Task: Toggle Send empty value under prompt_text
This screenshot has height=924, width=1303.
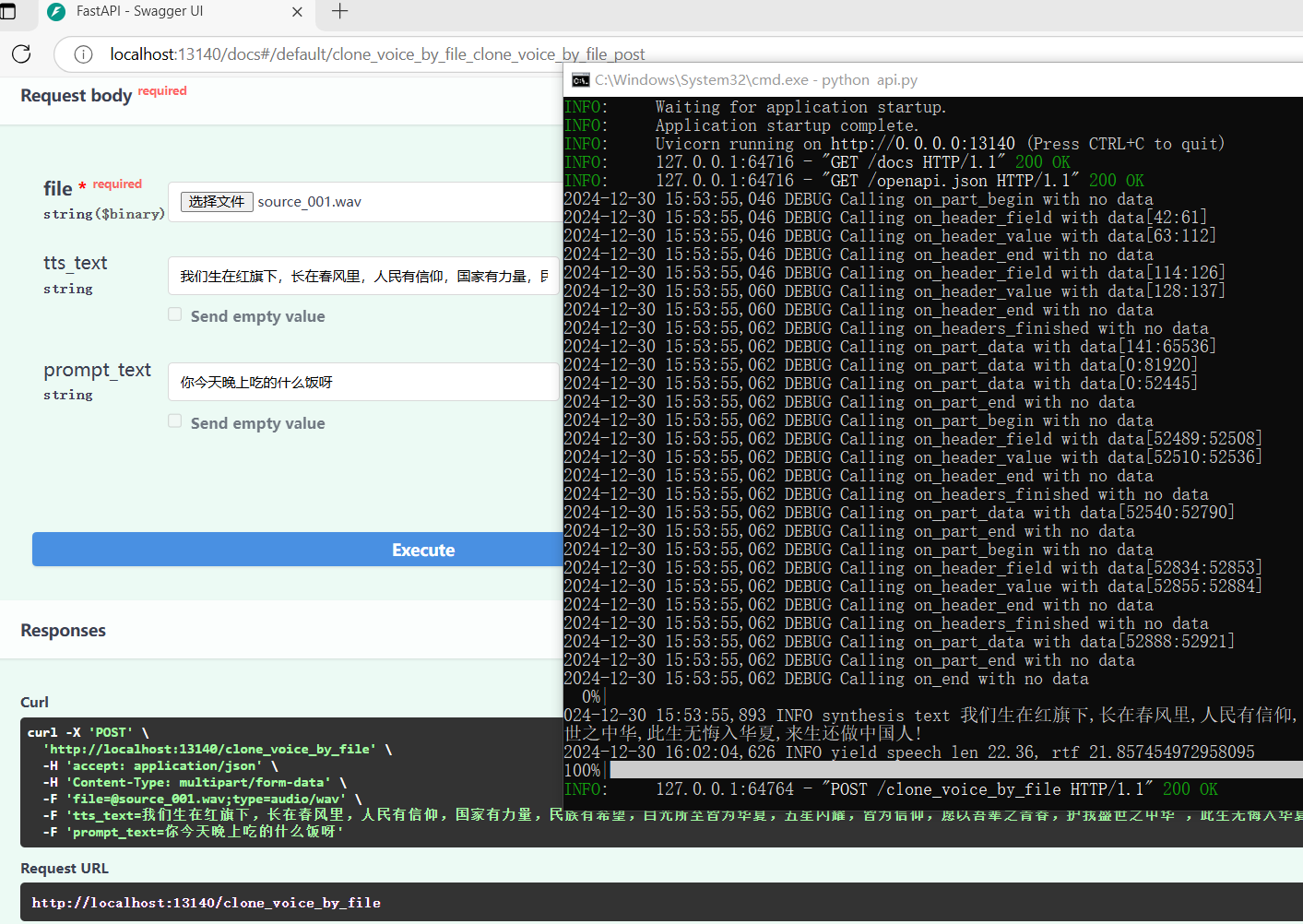Action: coord(175,421)
